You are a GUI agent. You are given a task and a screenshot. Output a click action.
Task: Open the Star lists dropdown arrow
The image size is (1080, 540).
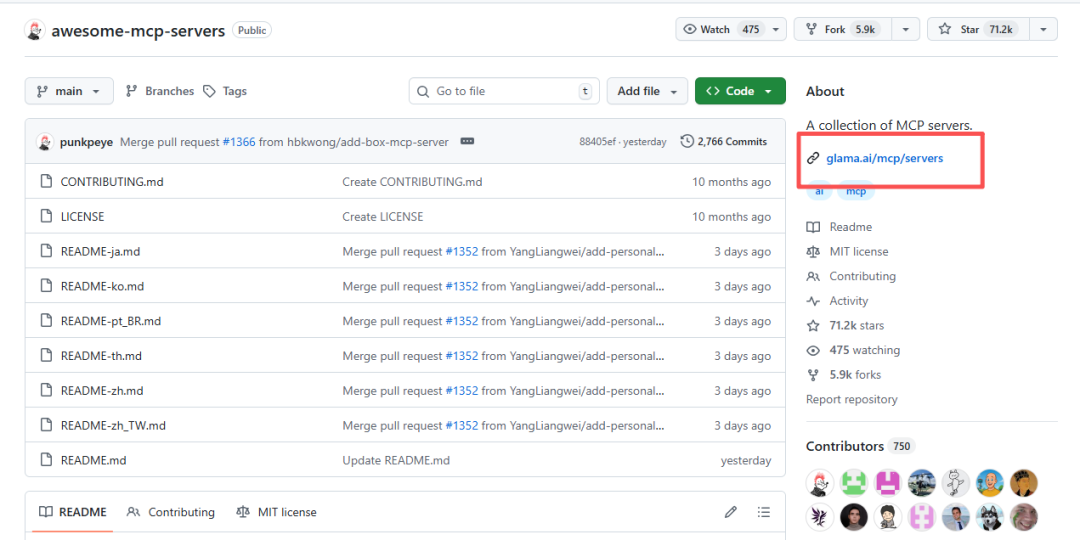coord(1043,30)
